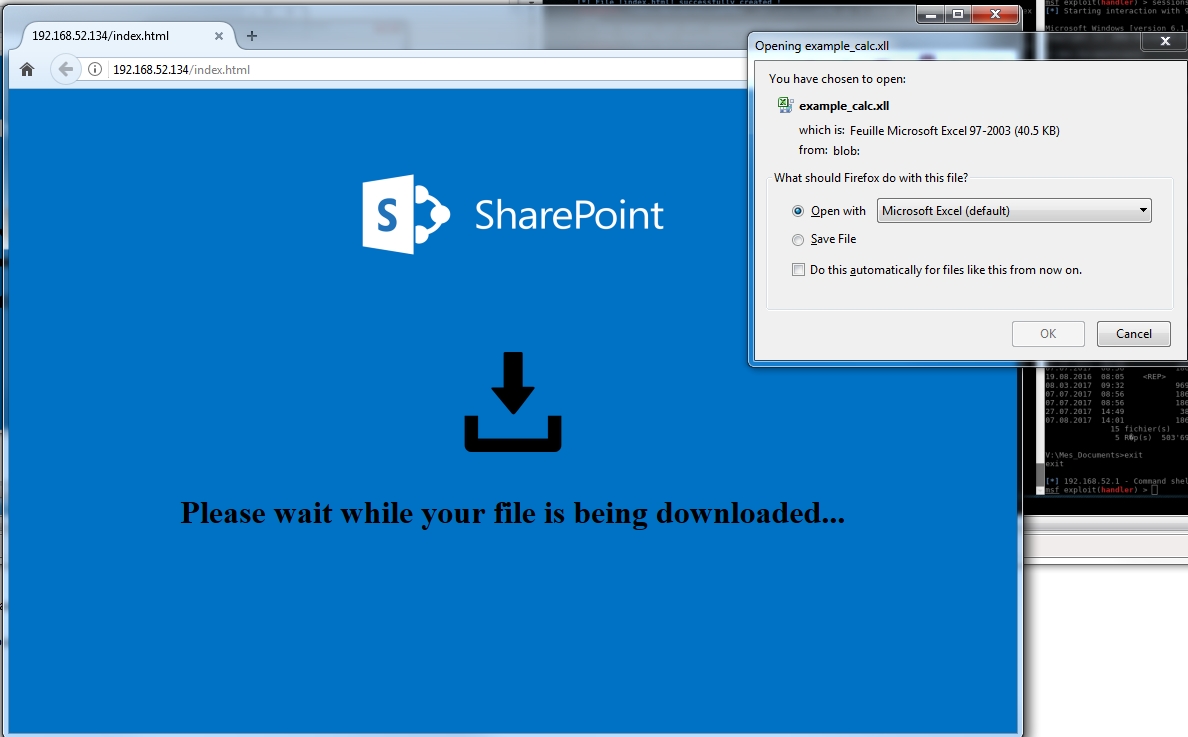This screenshot has width=1188, height=737.
Task: Select Open with radio button
Action: [x=798, y=211]
